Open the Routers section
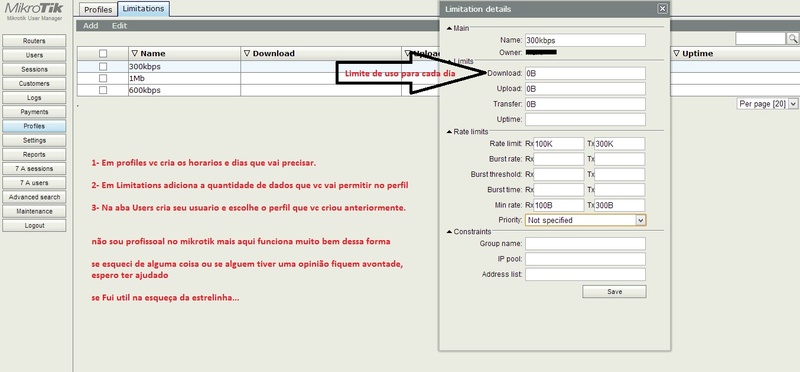This screenshot has height=372, width=800. (34, 41)
